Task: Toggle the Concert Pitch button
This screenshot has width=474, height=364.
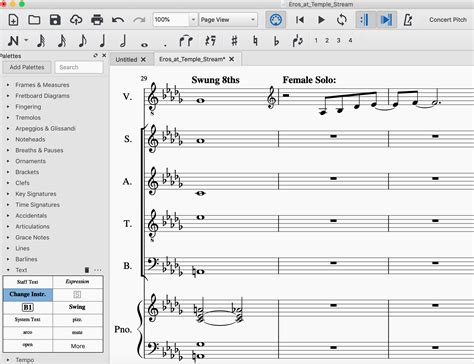Action: 448,20
